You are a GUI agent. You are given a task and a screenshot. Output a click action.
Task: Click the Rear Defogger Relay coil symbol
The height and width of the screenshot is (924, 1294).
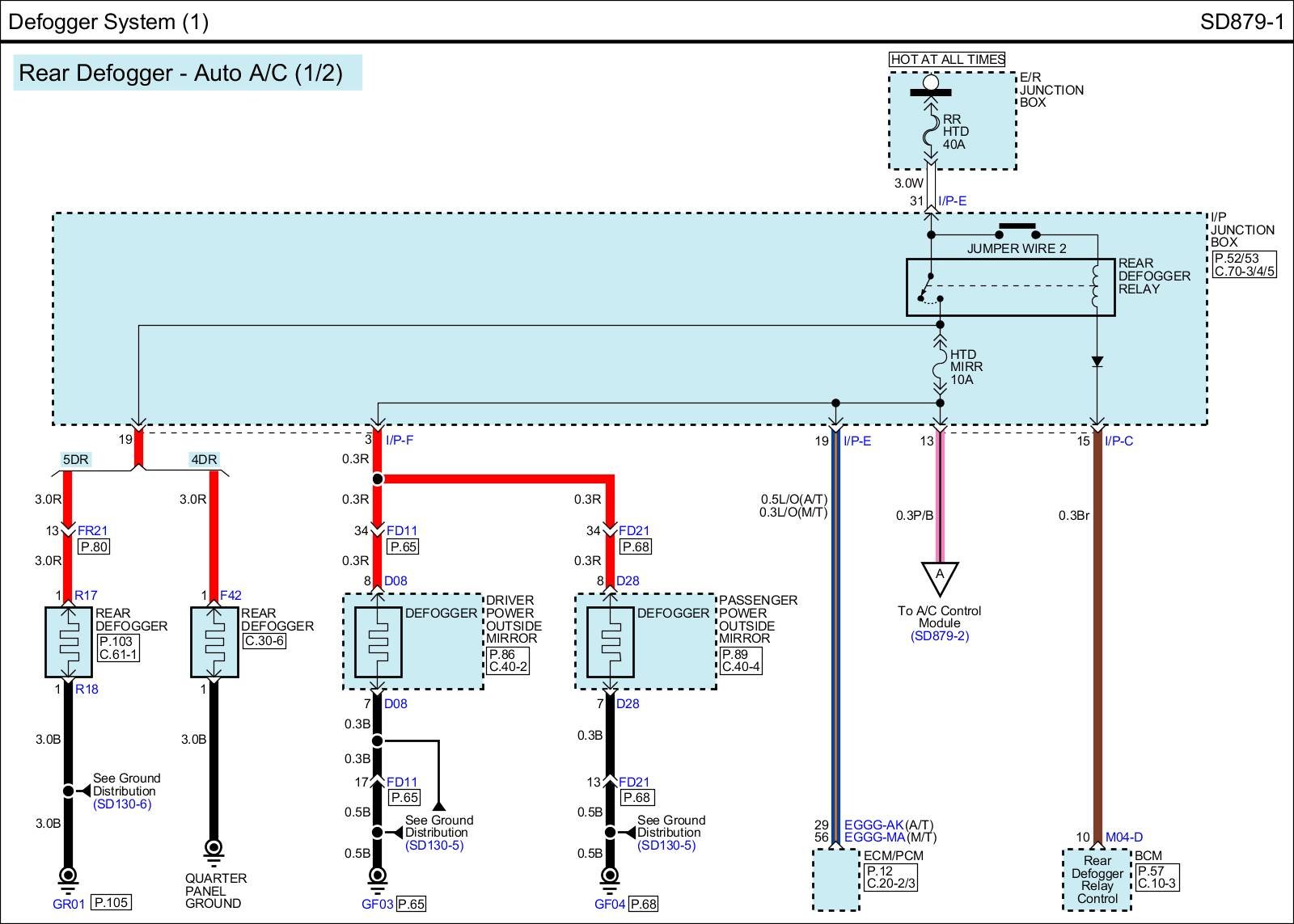pos(1097,286)
